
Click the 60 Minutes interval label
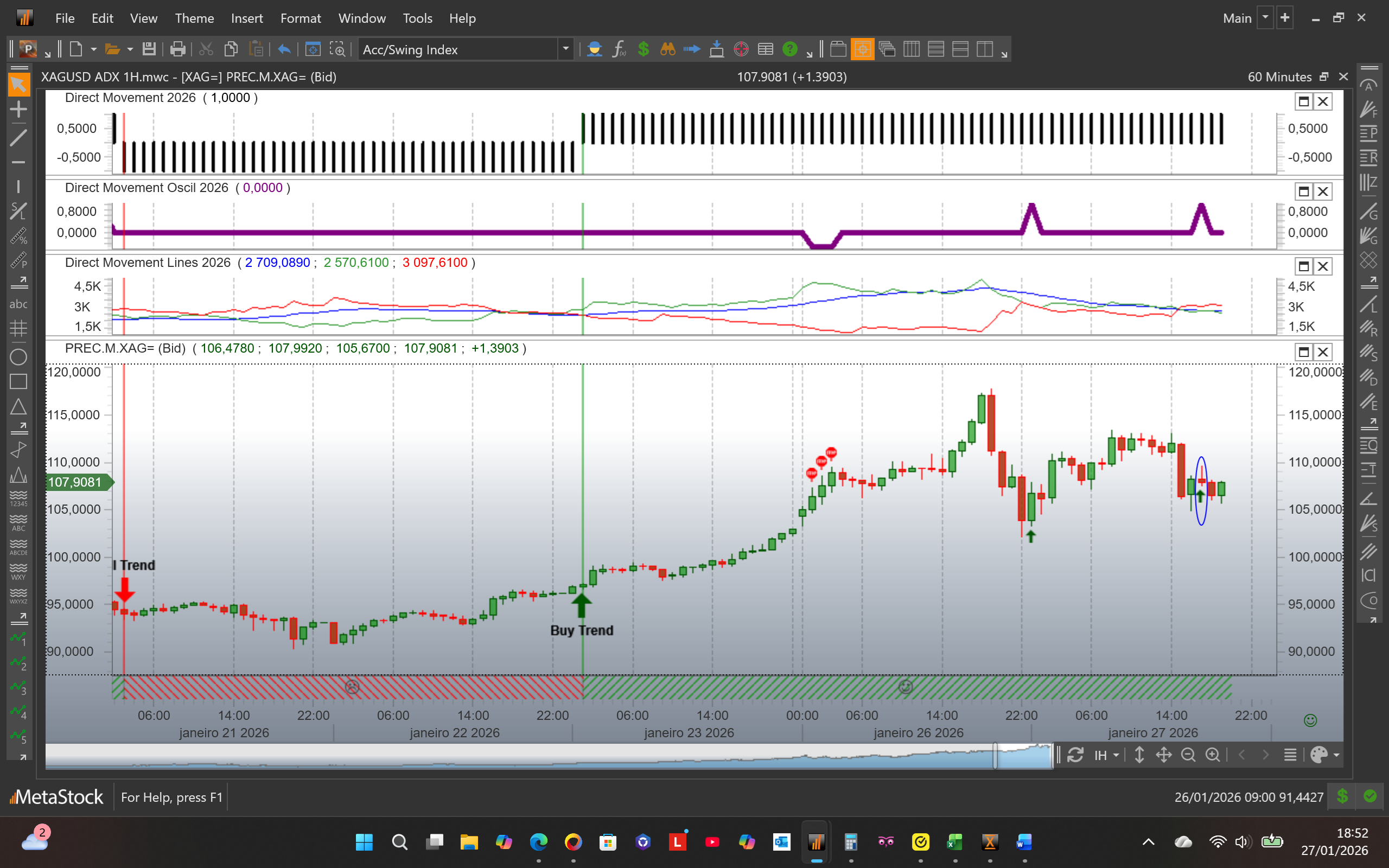1279,77
